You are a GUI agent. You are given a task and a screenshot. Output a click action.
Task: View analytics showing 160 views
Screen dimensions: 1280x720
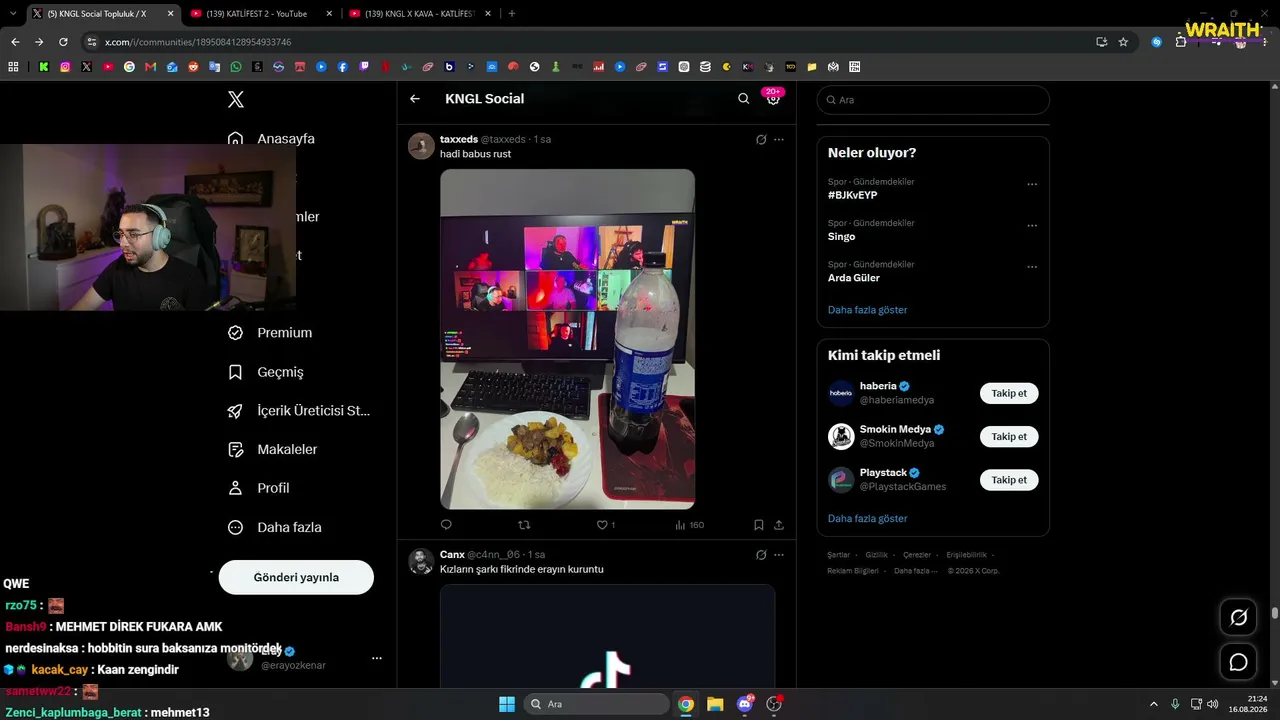pos(689,525)
